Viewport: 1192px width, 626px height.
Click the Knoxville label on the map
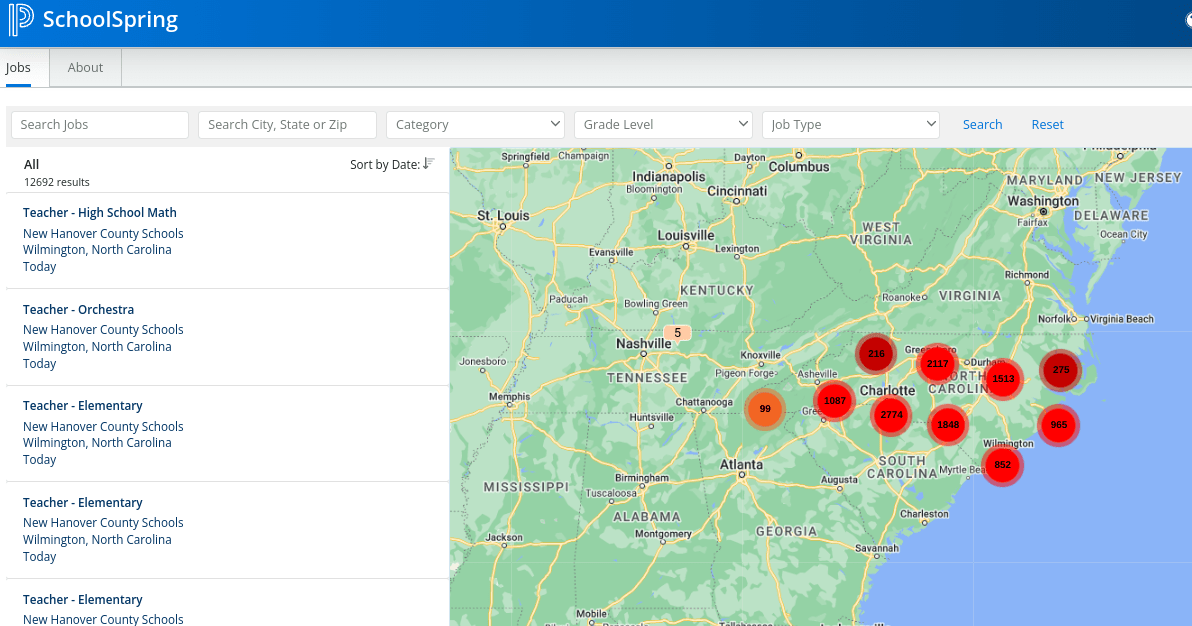(760, 354)
